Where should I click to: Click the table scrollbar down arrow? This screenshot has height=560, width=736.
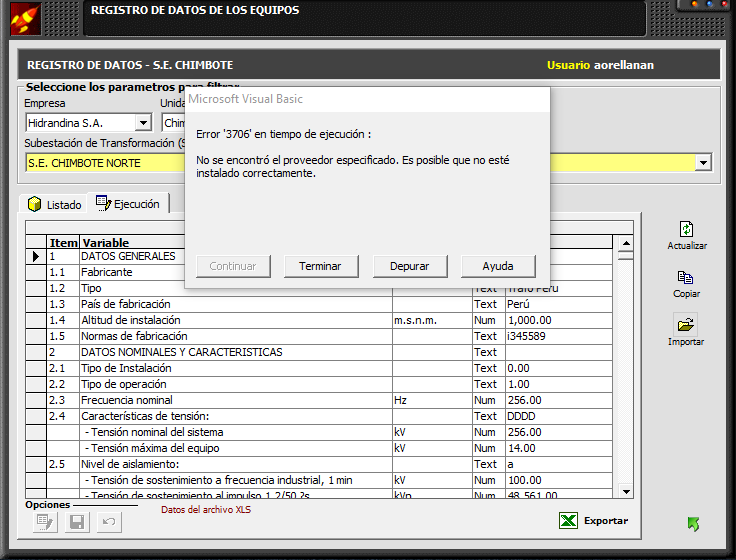click(x=626, y=491)
